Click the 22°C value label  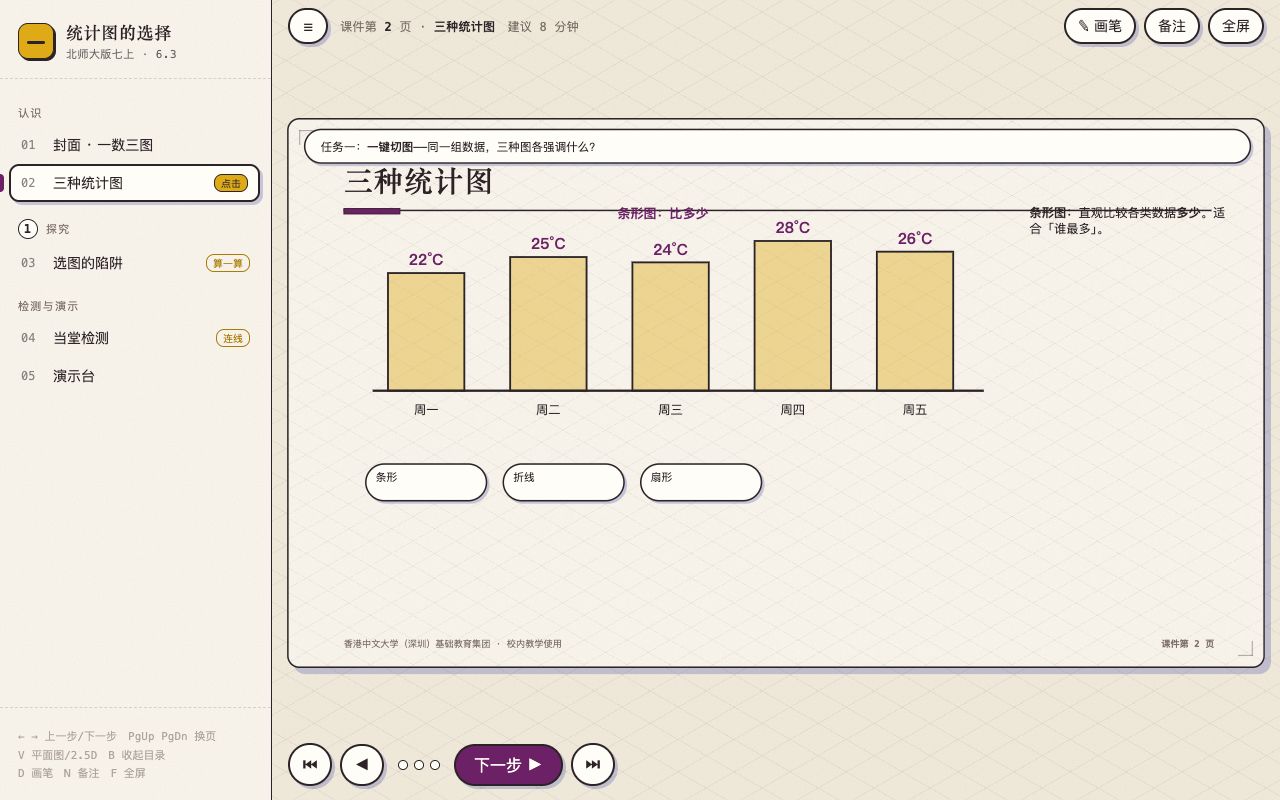(426, 260)
